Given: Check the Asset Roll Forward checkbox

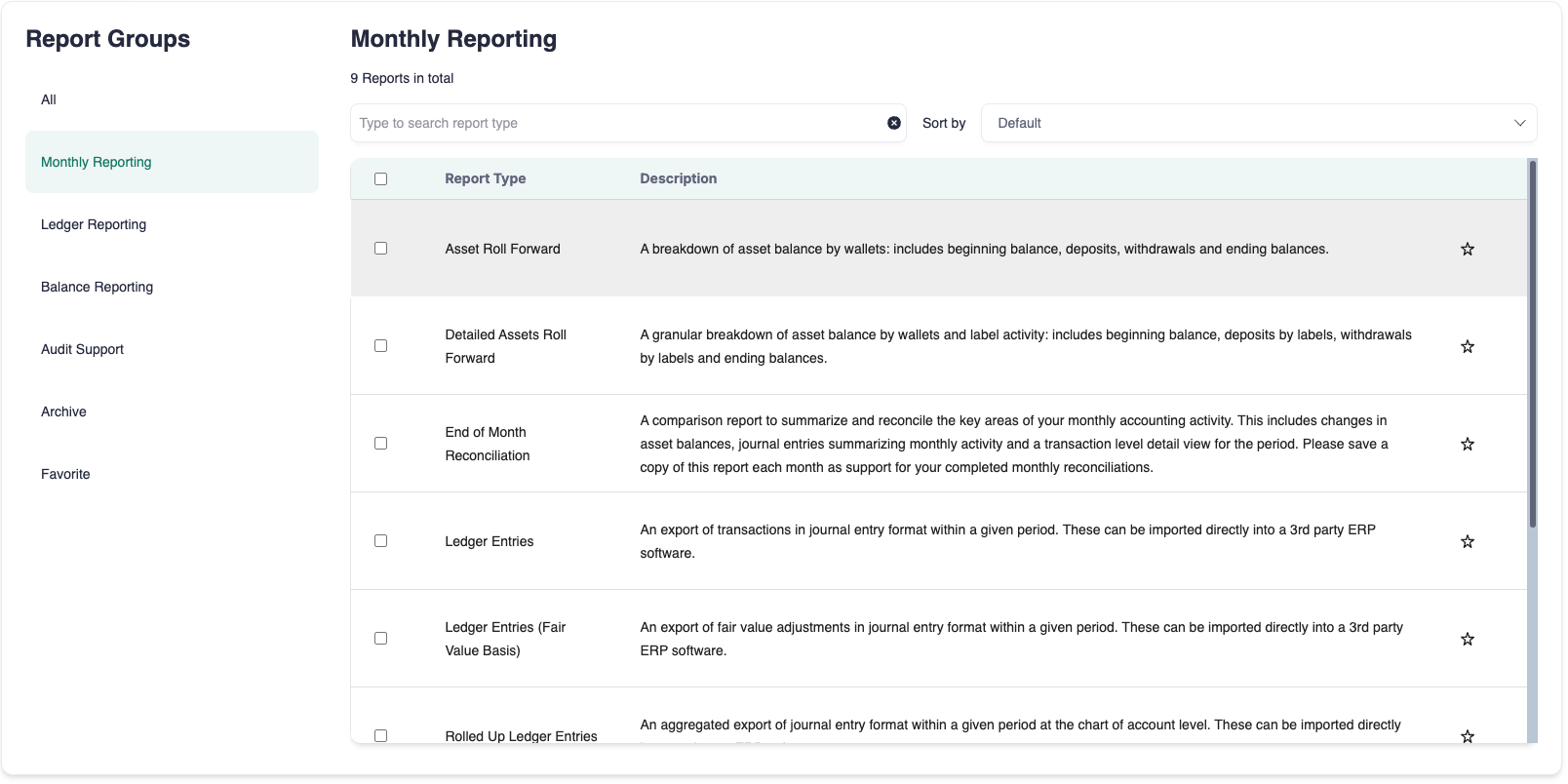Looking at the screenshot, I should (380, 249).
